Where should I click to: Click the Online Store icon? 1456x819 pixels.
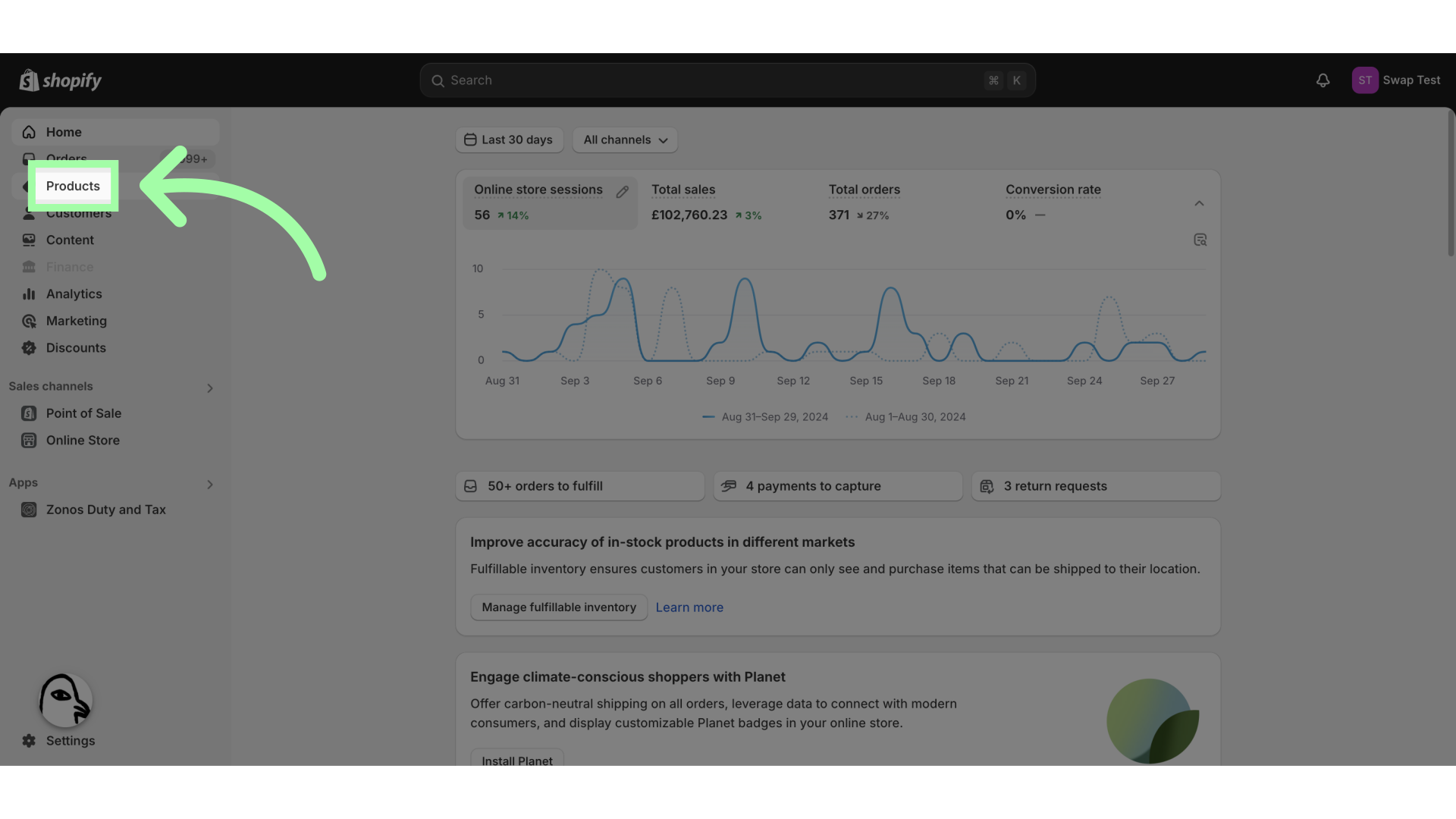pos(29,441)
